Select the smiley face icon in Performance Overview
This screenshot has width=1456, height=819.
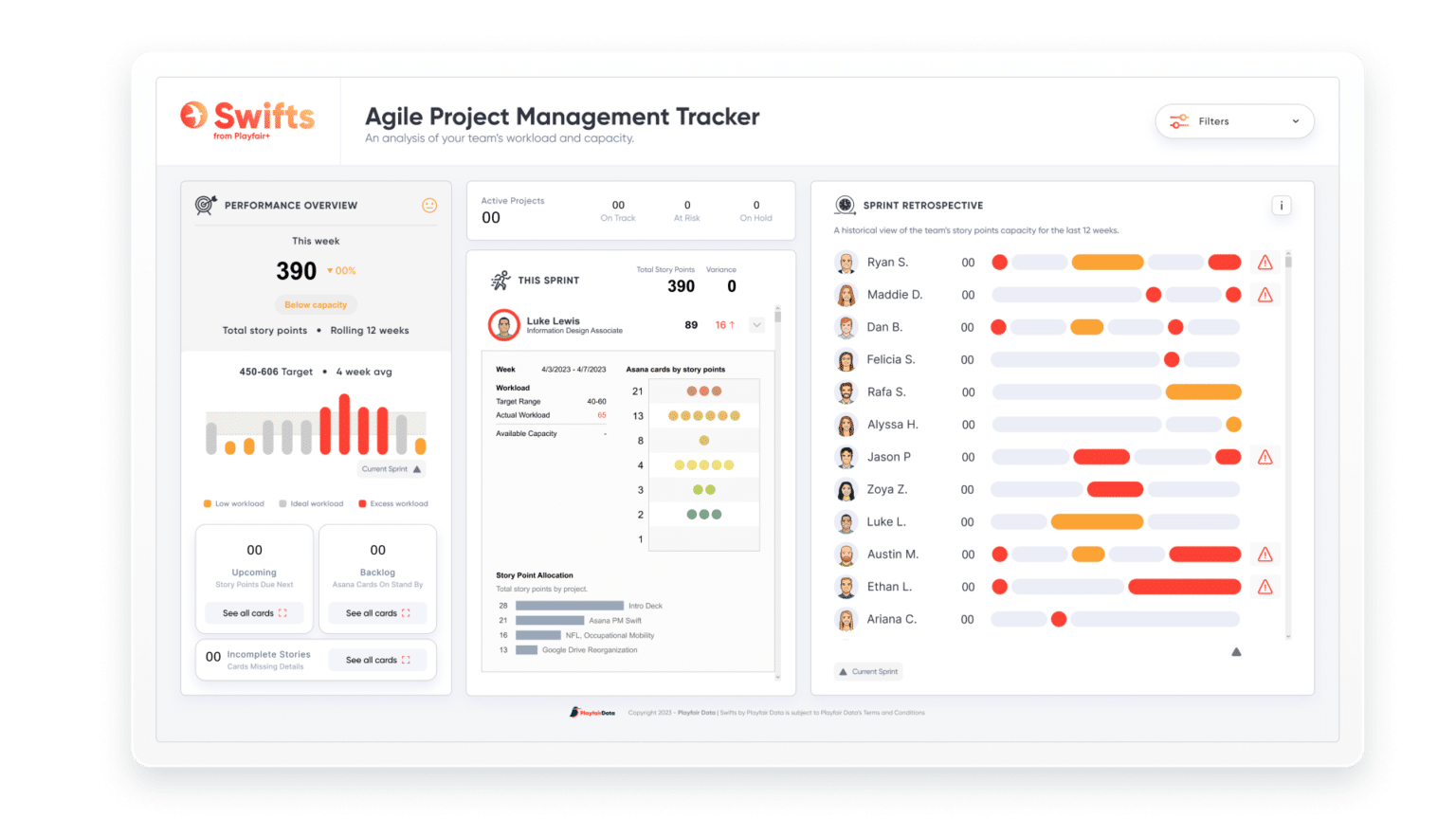(x=429, y=205)
